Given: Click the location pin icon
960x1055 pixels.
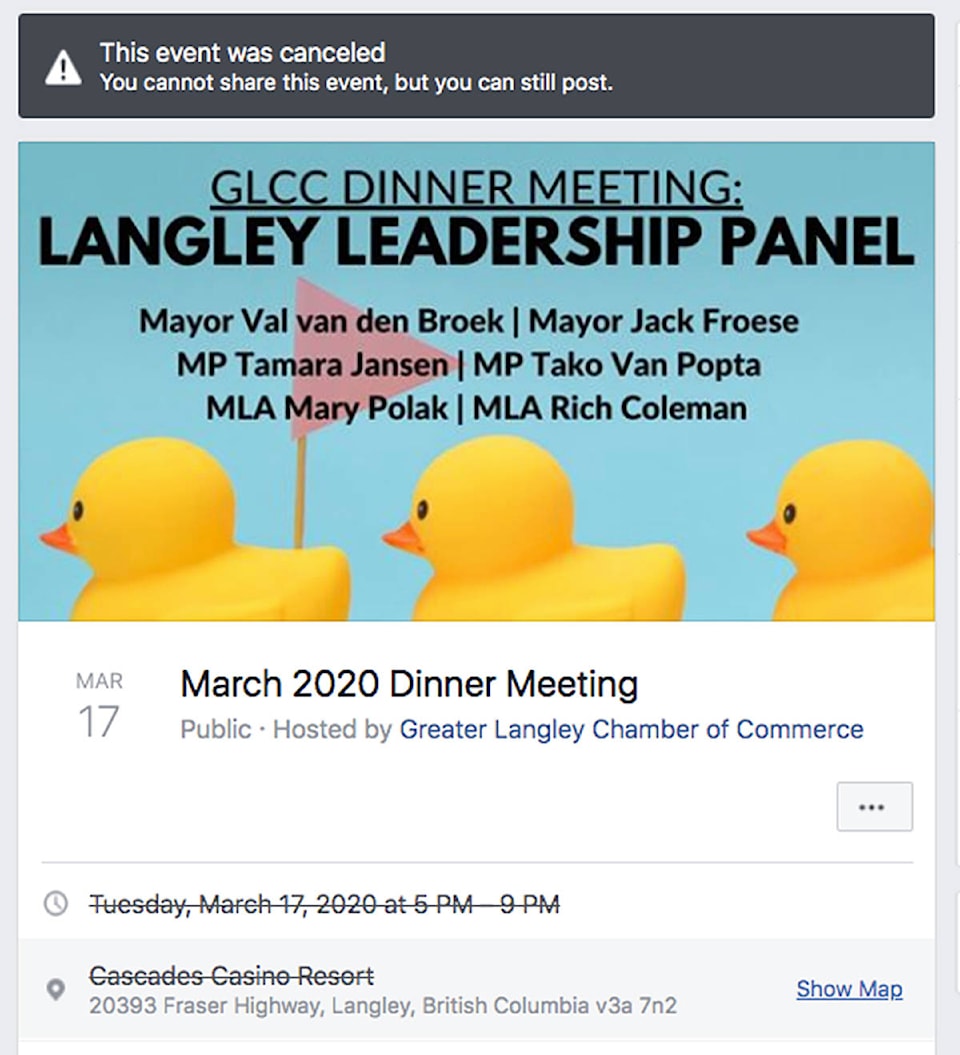Looking at the screenshot, I should [x=56, y=989].
